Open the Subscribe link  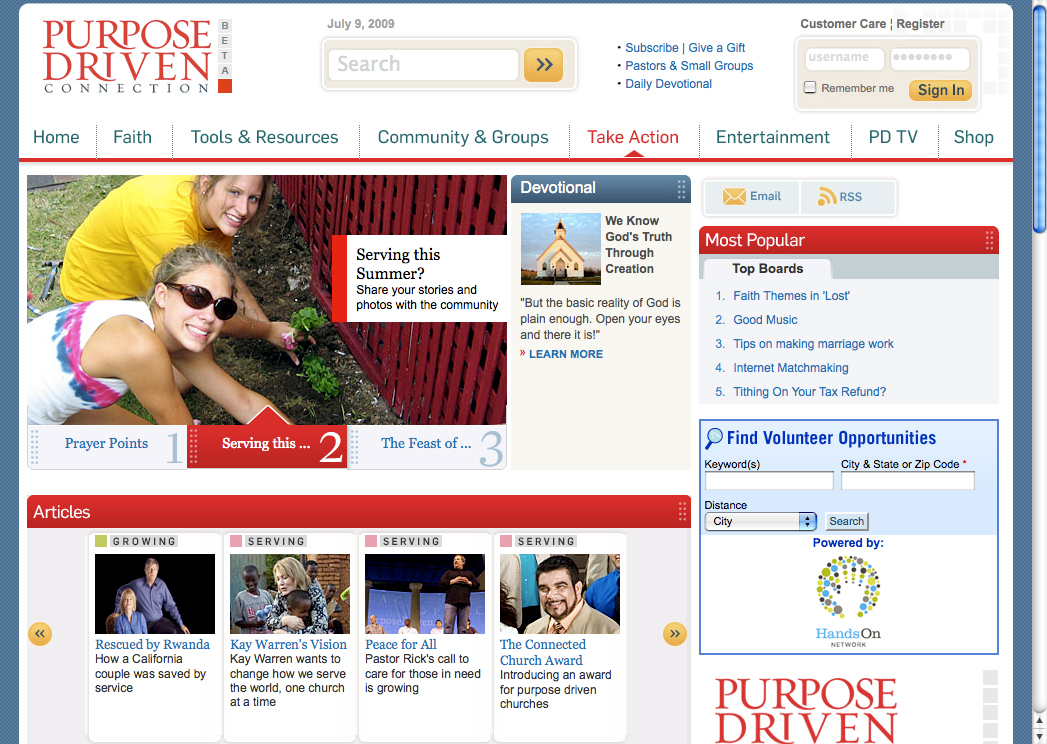click(652, 48)
